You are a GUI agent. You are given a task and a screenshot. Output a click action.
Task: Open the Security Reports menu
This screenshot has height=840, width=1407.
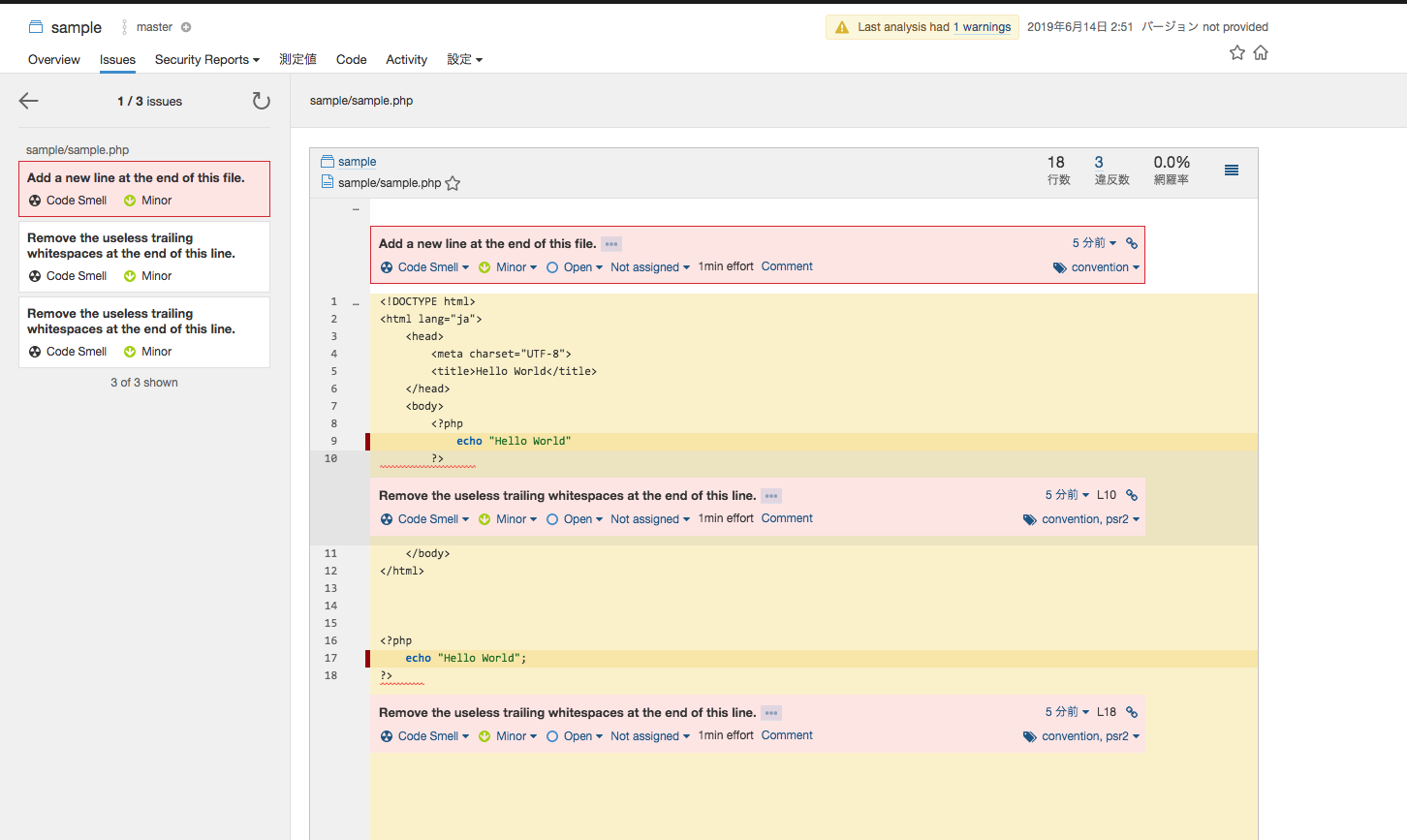point(207,60)
